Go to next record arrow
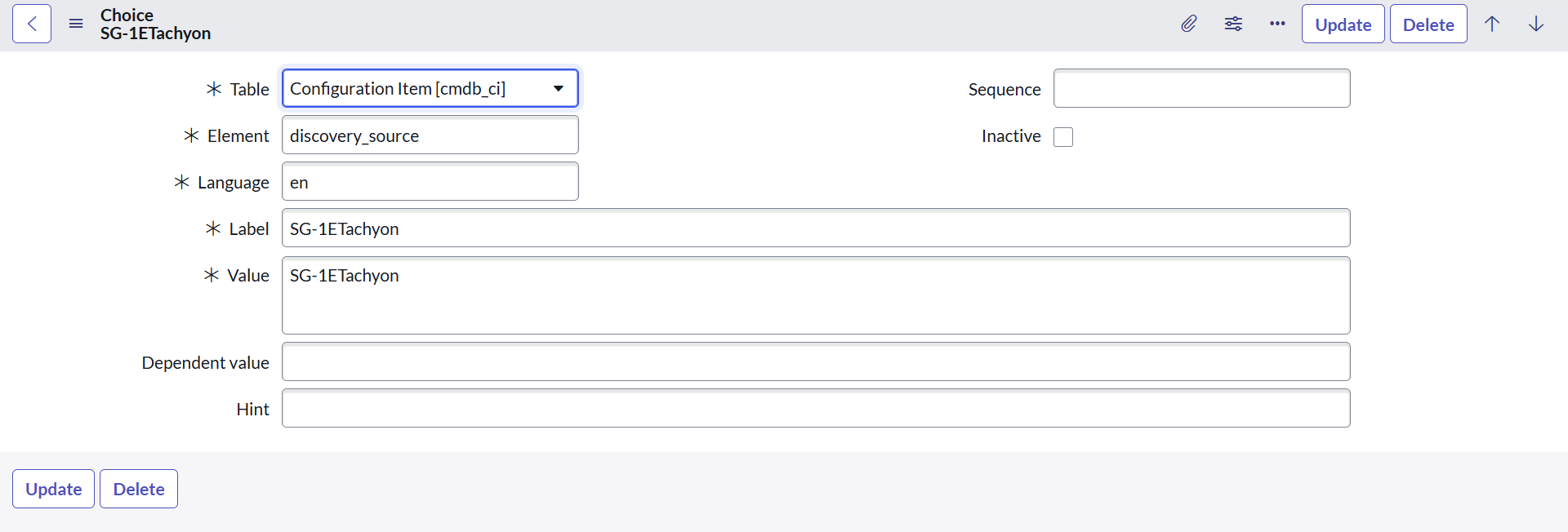Viewport: 1568px width, 532px height. [1536, 24]
